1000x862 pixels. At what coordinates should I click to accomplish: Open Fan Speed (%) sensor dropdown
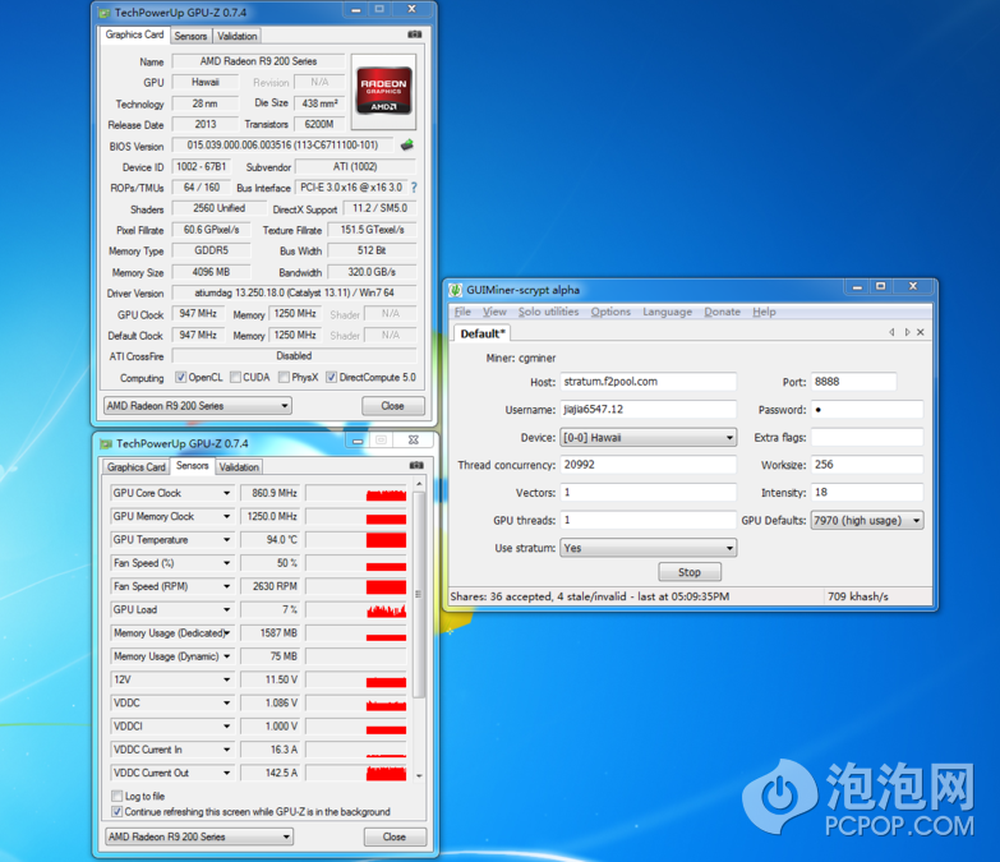coord(226,563)
